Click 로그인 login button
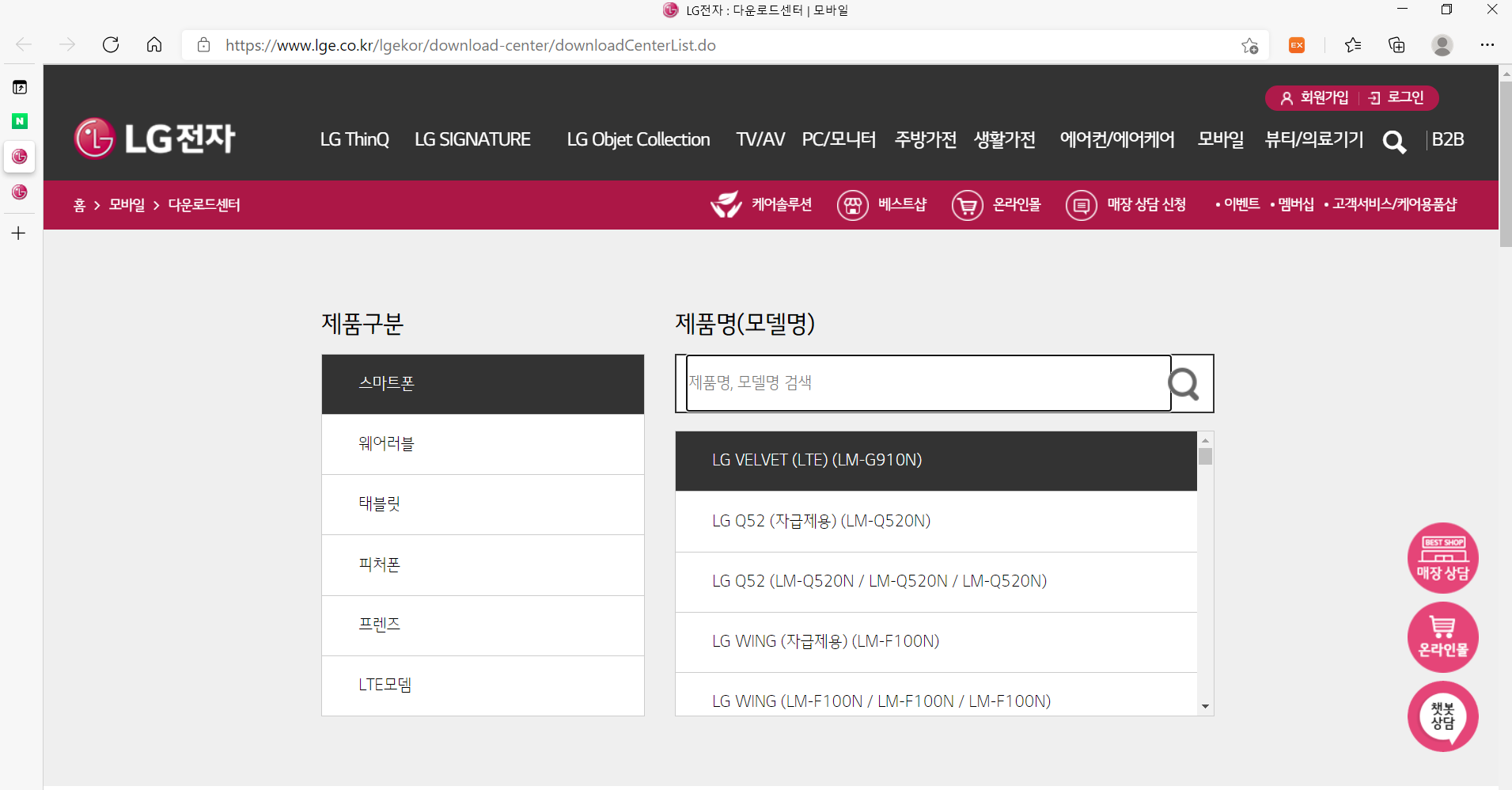Viewport: 1512px width, 790px height. pyautogui.click(x=1396, y=97)
